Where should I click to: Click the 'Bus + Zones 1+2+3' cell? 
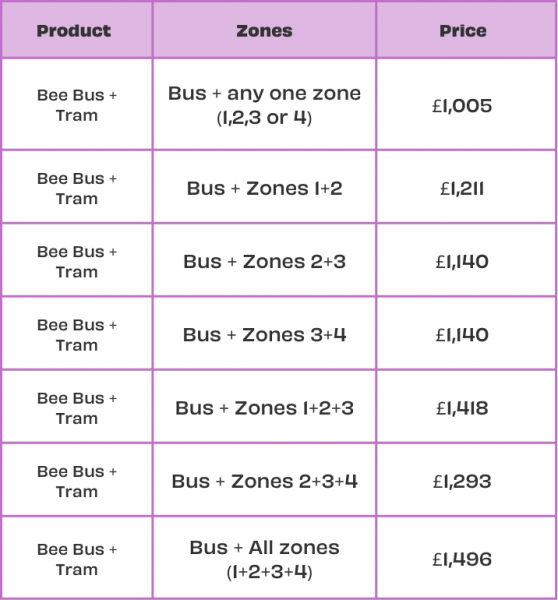[264, 408]
